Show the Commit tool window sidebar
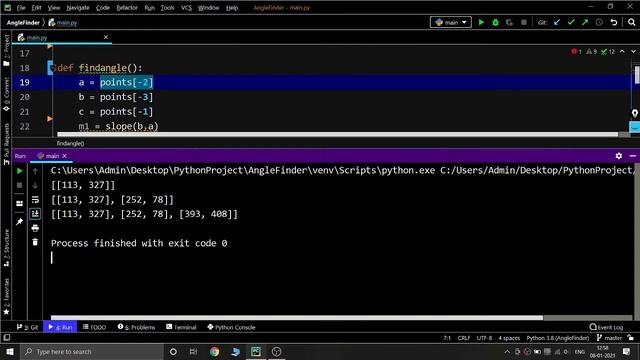Image resolution: width=640 pixels, height=360 pixels. pos(6,94)
